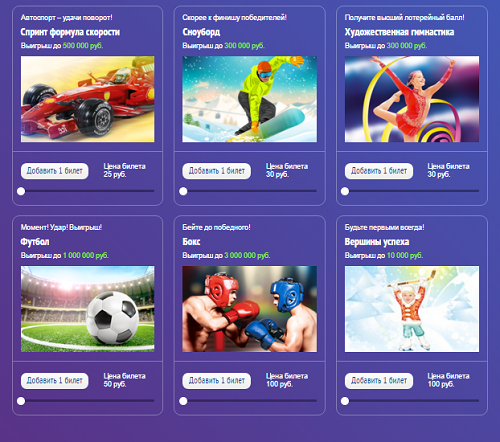The width and height of the screenshot is (500, 442).
Task: Open the snowboarder picture
Action: pos(250,99)
